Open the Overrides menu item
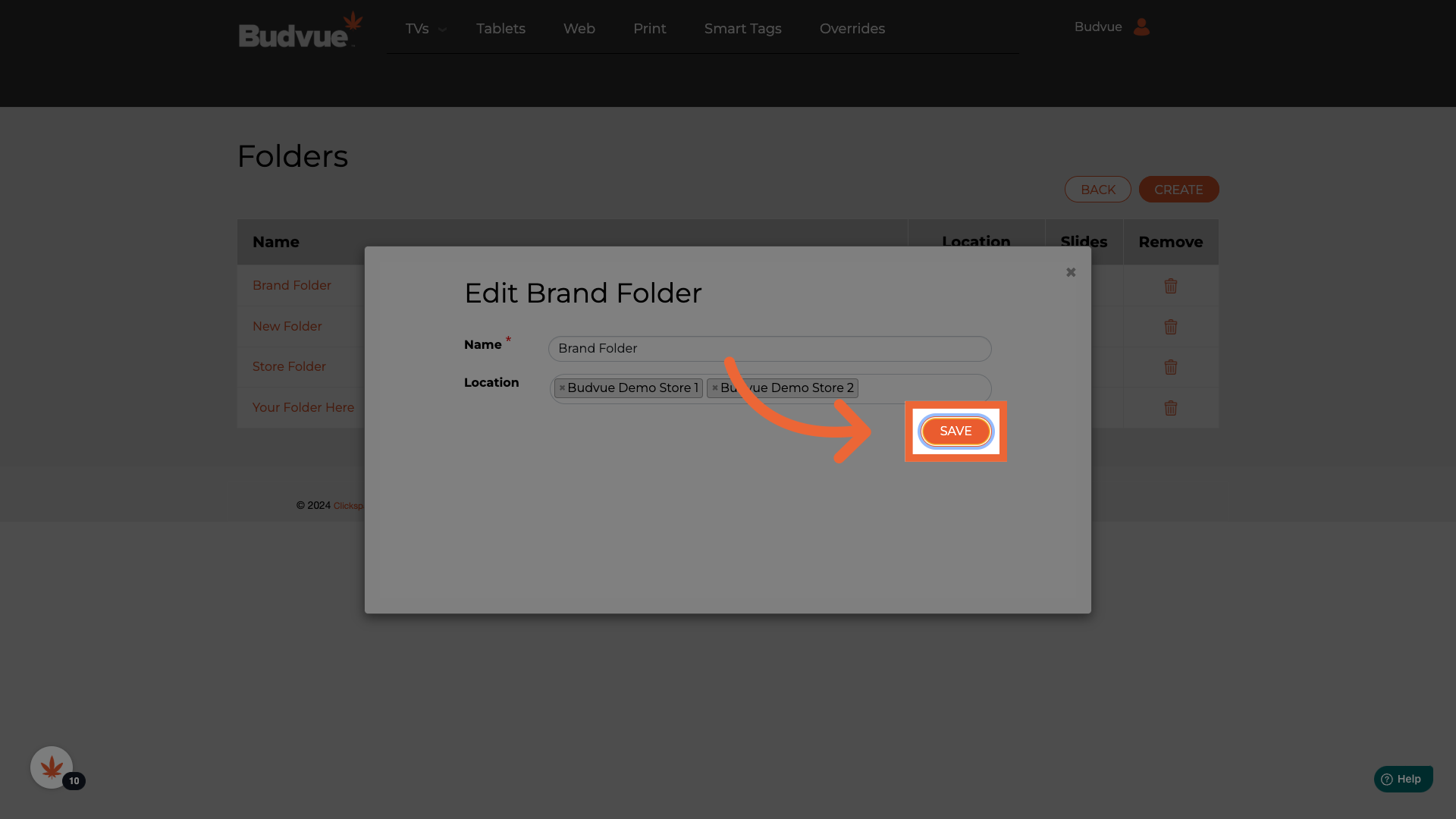This screenshot has height=819, width=1456. click(852, 29)
